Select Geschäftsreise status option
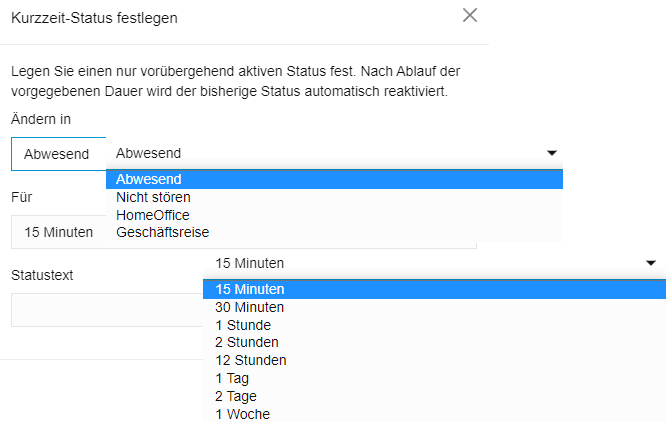Viewport: 666px width, 422px height. tap(334, 233)
